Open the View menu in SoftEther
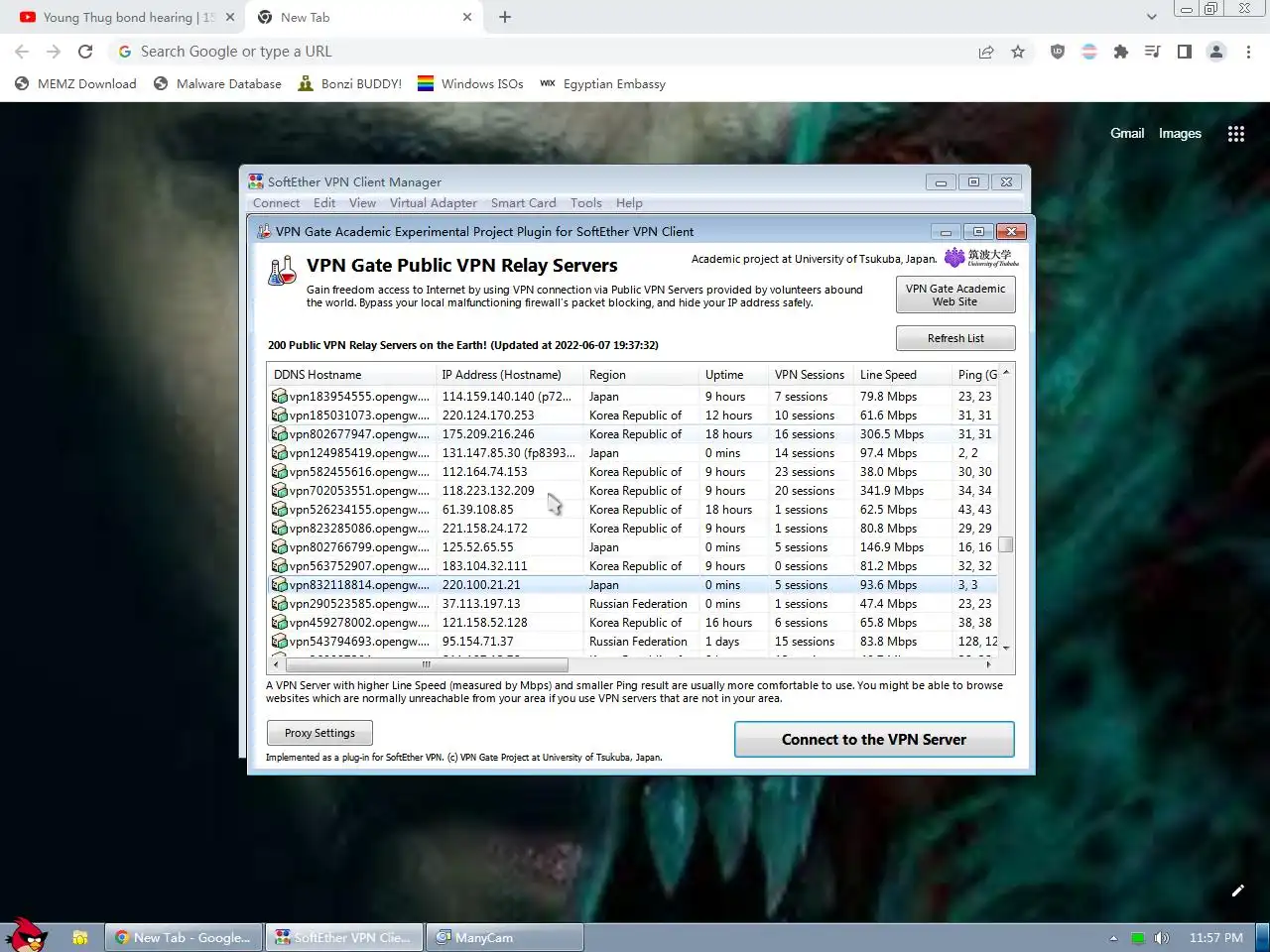The height and width of the screenshot is (952, 1270). [362, 203]
